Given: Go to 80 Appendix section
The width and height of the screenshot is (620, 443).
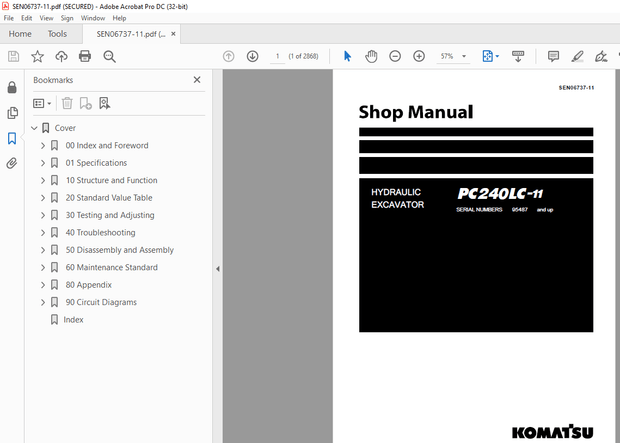Looking at the screenshot, I should click(x=89, y=285).
